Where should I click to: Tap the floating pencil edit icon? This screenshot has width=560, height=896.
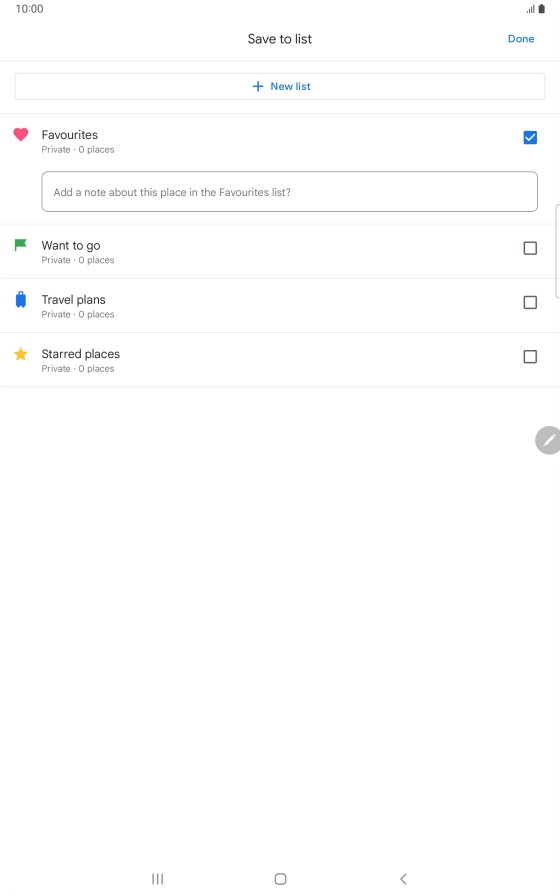pos(548,440)
